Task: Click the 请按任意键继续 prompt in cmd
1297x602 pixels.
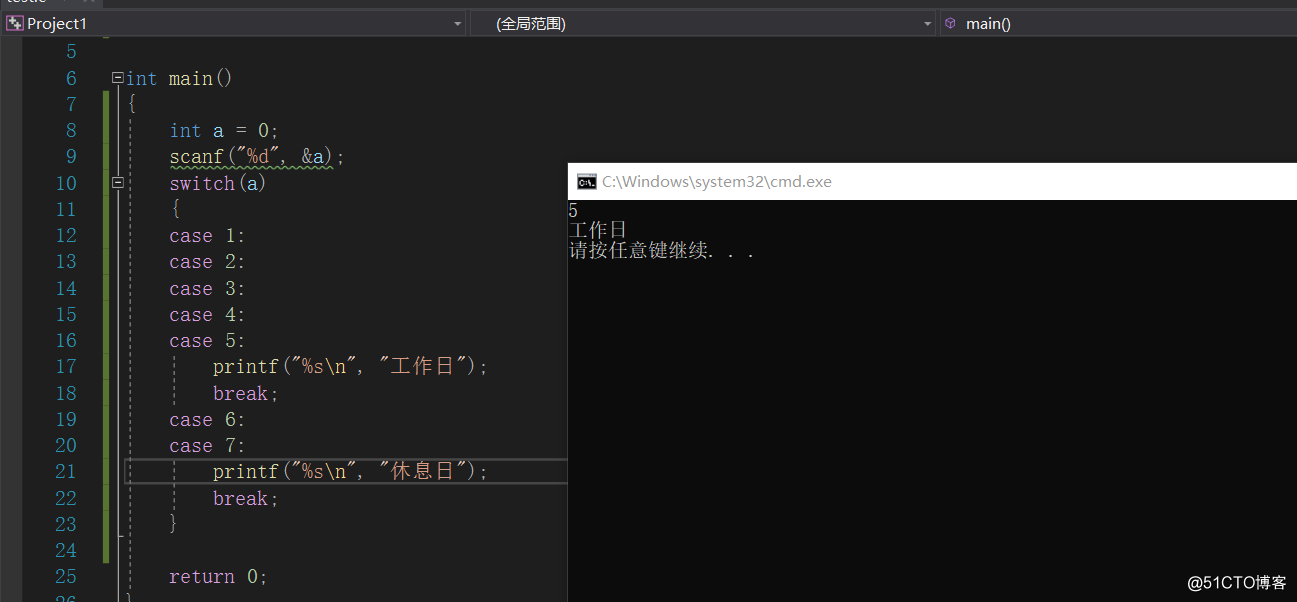Action: pos(661,251)
